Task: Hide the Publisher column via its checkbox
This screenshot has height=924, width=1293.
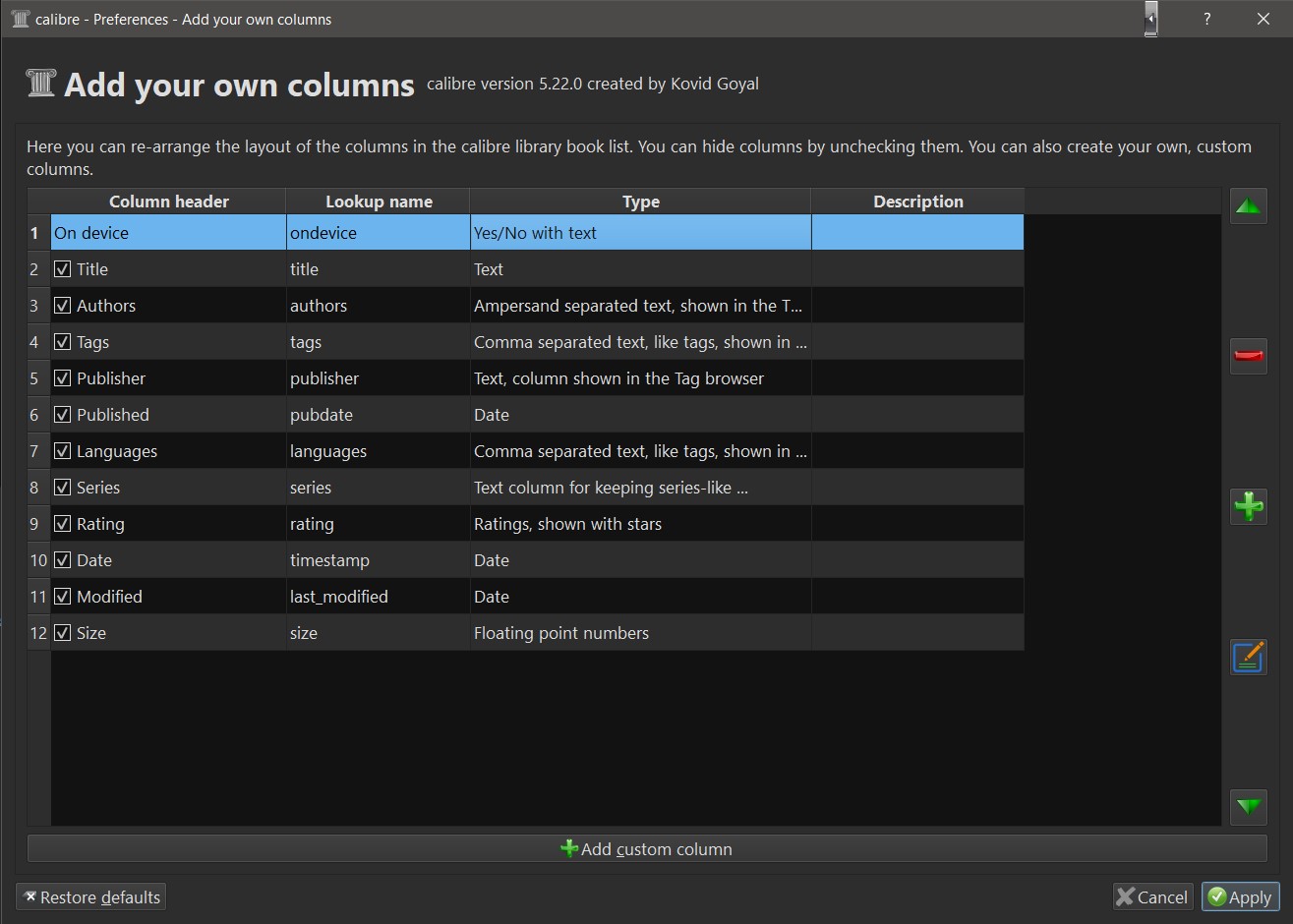Action: (63, 378)
